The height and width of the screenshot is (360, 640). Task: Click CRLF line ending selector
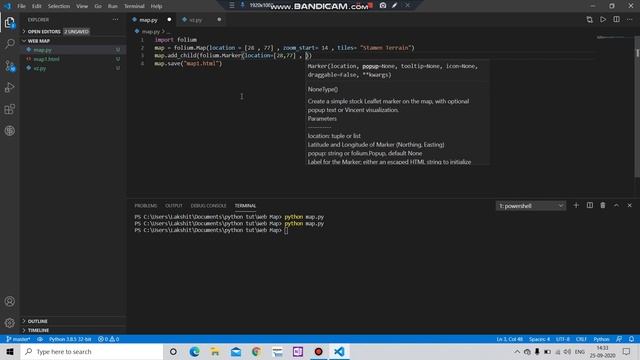[581, 339]
